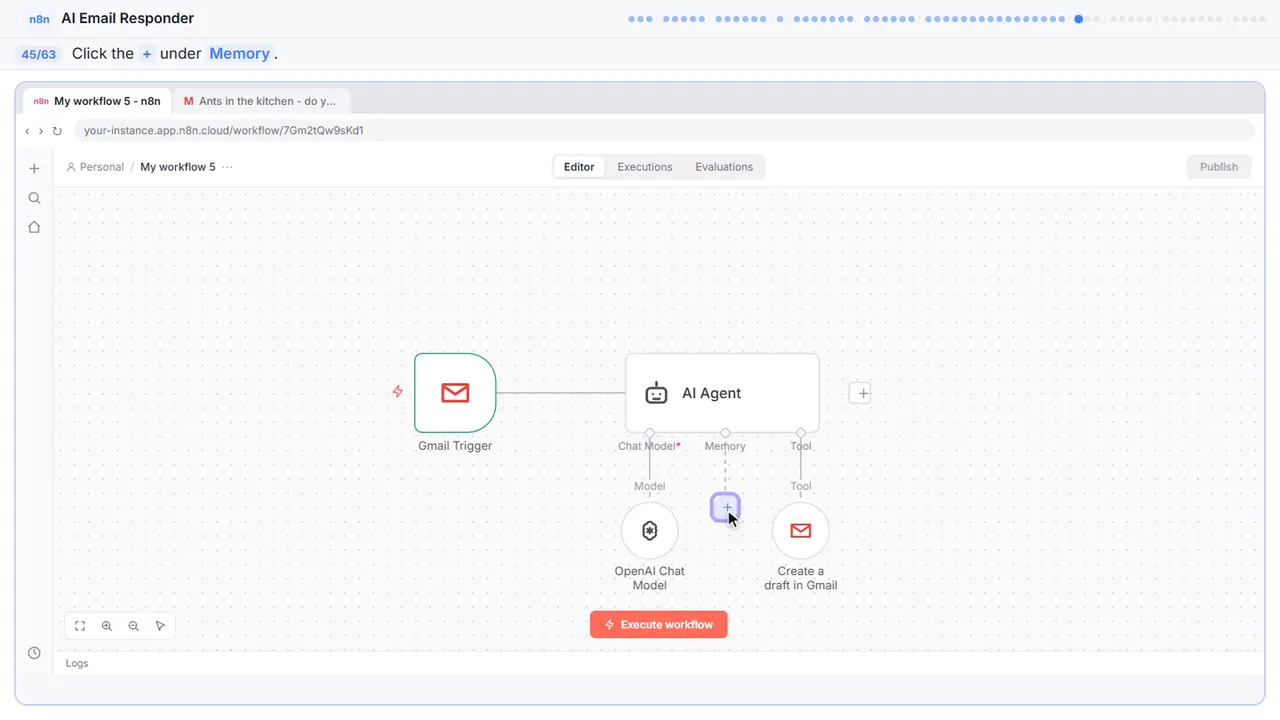Open the history clock icon in sidebar
Viewport: 1280px width, 720px height.
pyautogui.click(x=34, y=653)
